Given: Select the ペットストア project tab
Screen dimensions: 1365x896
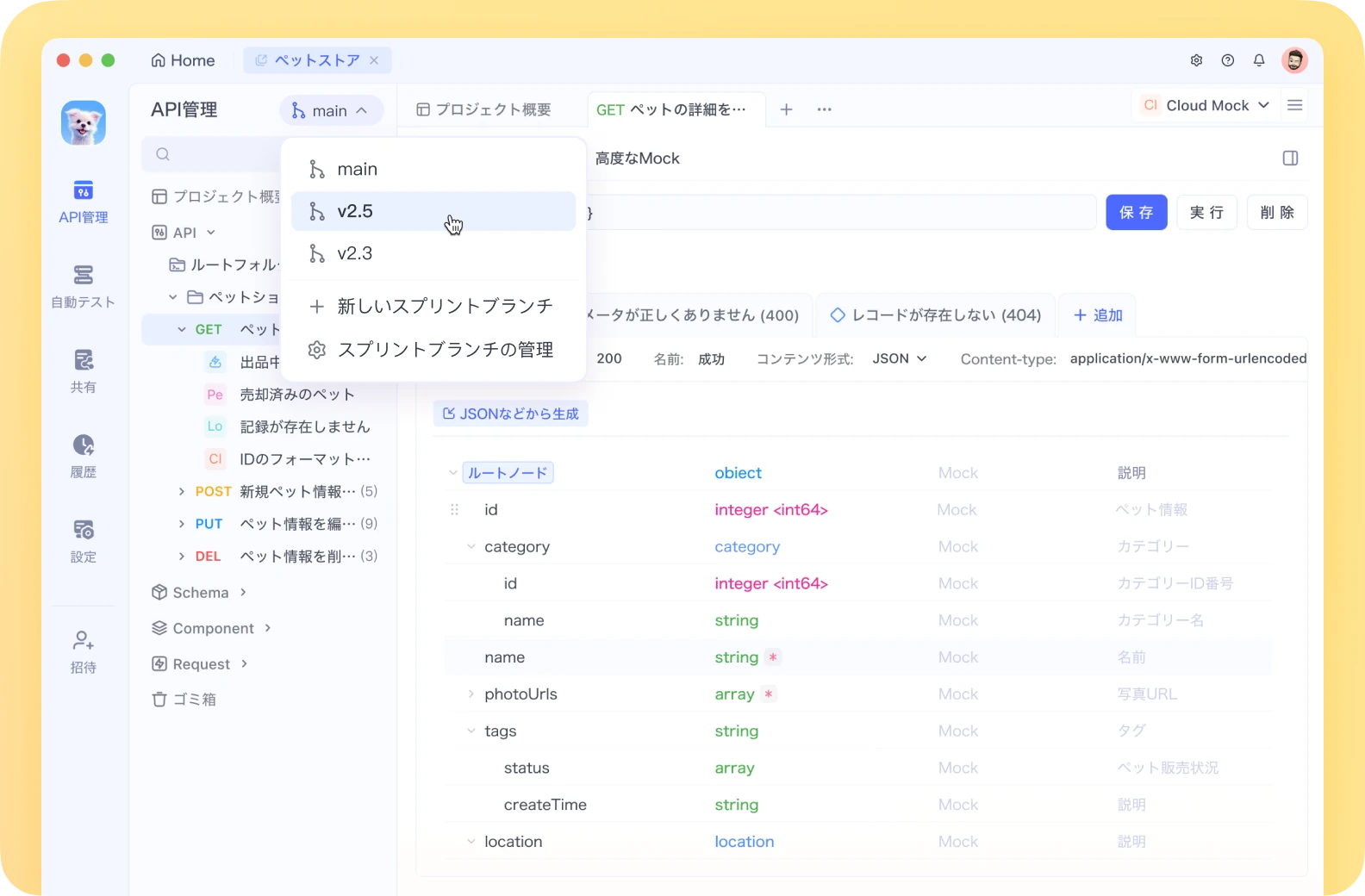Looking at the screenshot, I should (x=316, y=60).
